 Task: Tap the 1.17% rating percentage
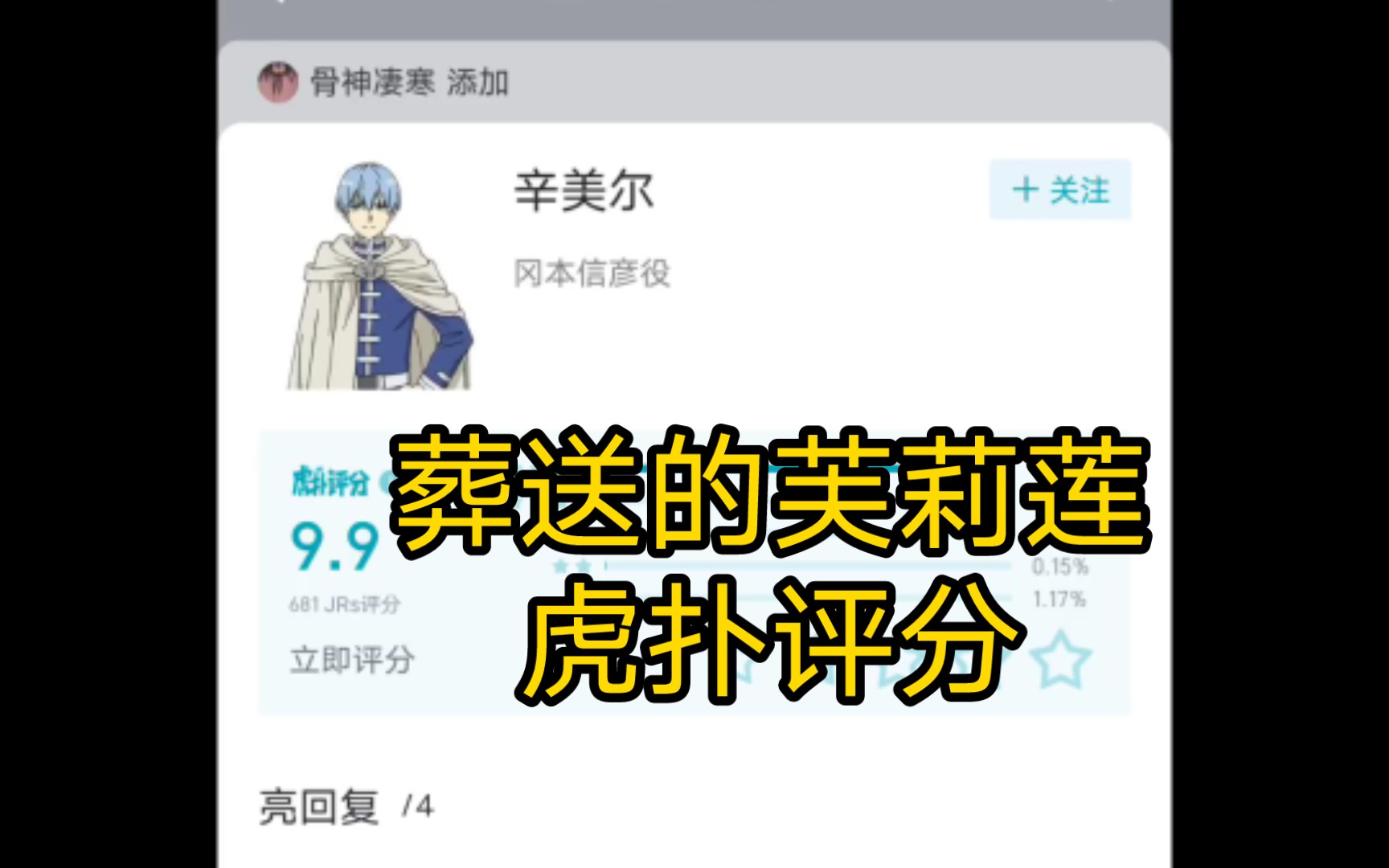[x=1059, y=599]
